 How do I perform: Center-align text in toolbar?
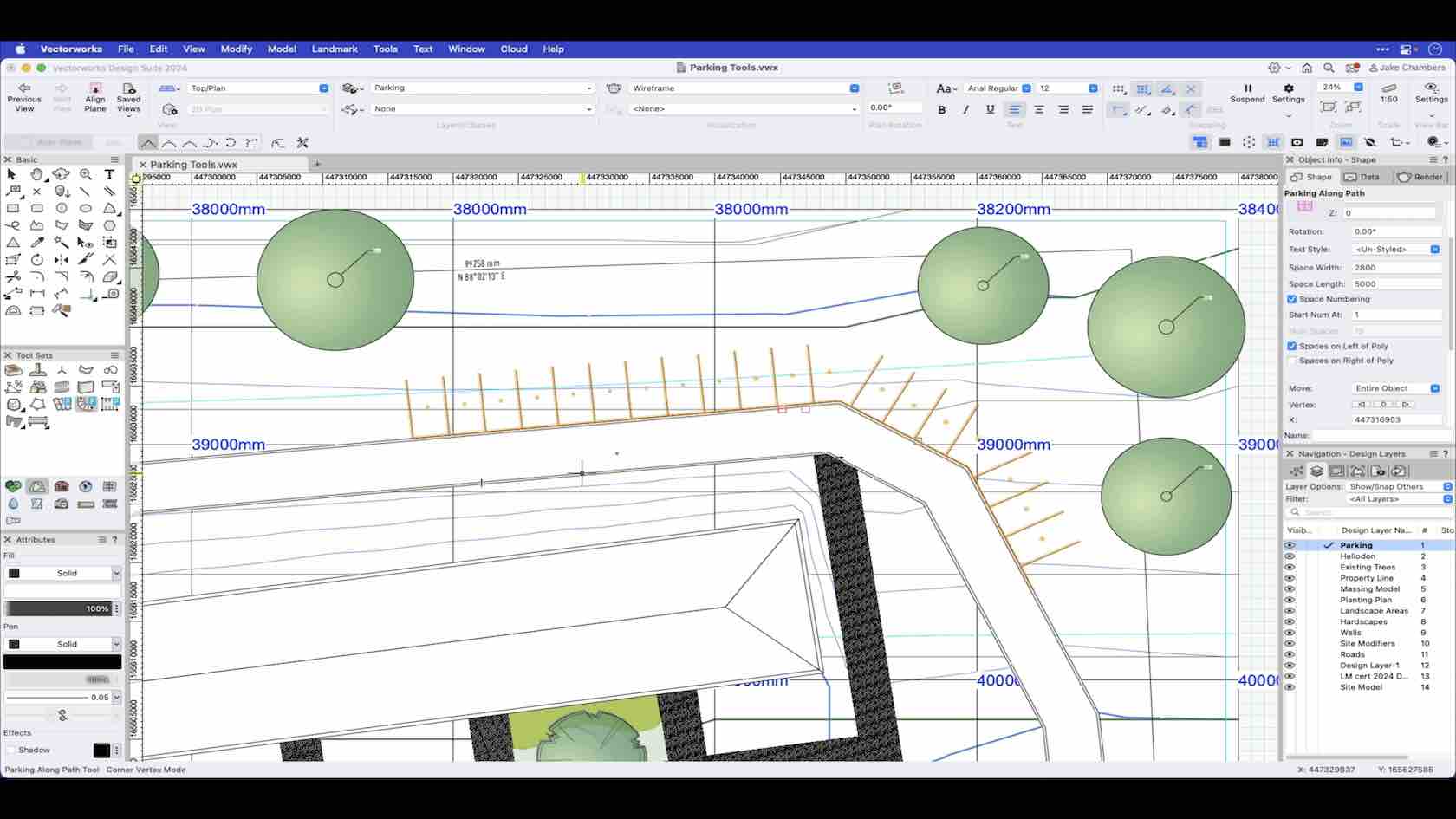1038,110
